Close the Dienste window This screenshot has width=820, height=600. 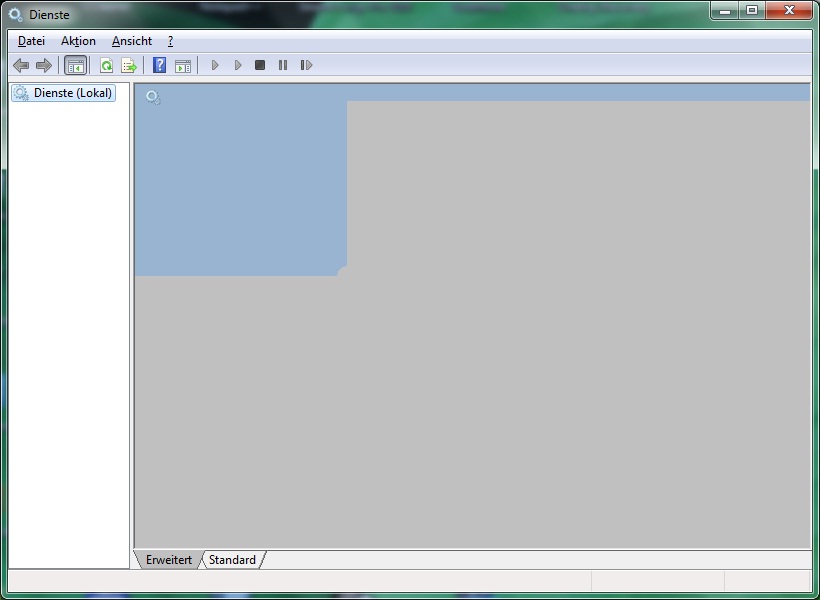pos(789,11)
